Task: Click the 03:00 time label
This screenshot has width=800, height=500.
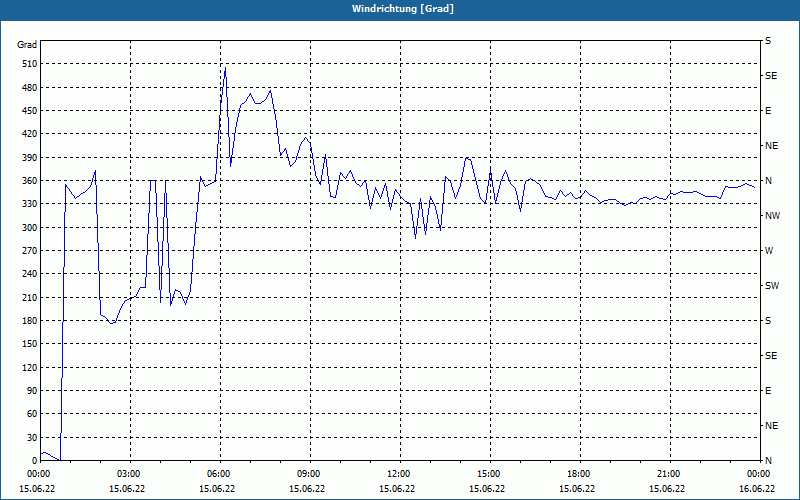Action: tap(130, 474)
